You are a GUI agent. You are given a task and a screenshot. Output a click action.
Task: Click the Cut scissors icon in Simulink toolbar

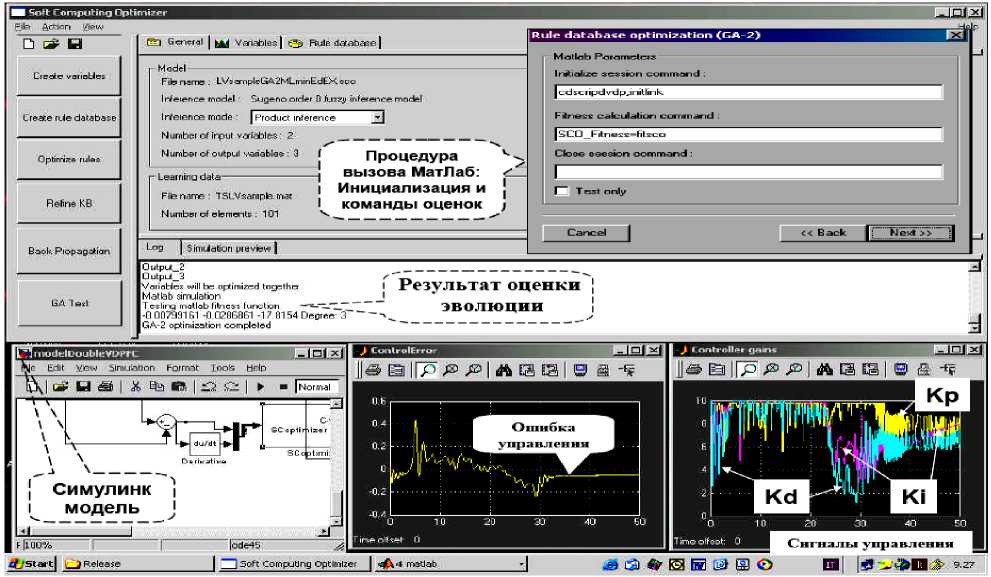[x=135, y=386]
